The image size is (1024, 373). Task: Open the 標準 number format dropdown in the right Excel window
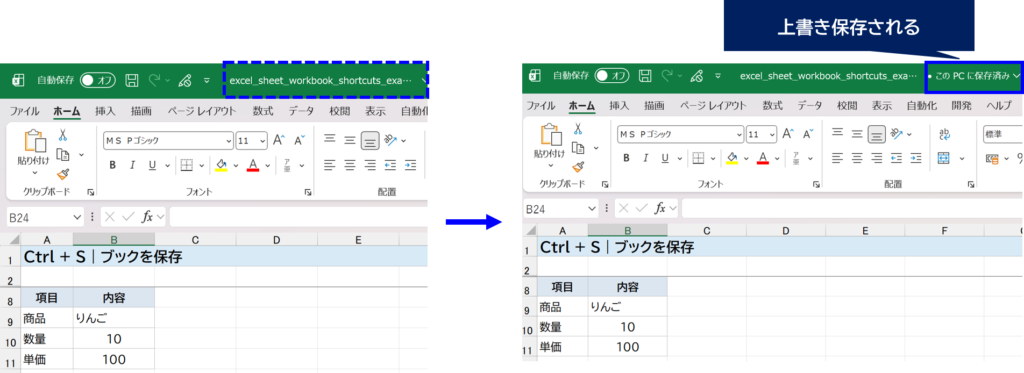click(1002, 134)
